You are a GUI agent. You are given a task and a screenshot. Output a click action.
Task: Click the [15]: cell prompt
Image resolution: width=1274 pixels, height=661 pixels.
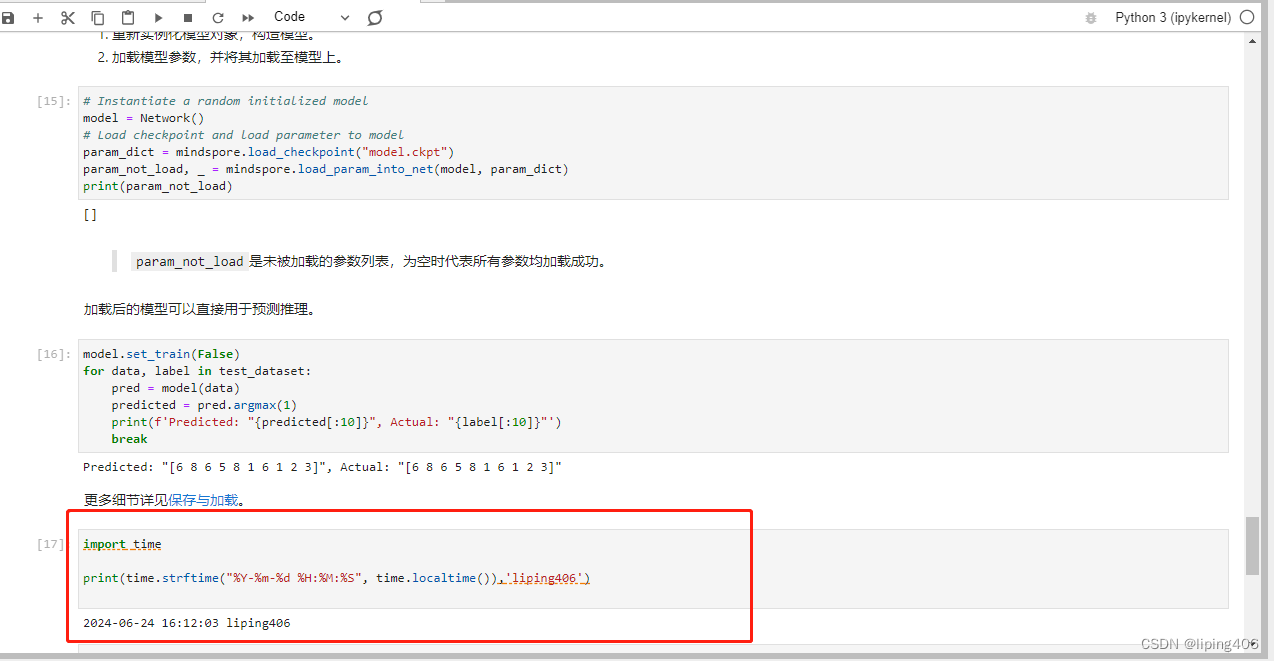point(54,101)
